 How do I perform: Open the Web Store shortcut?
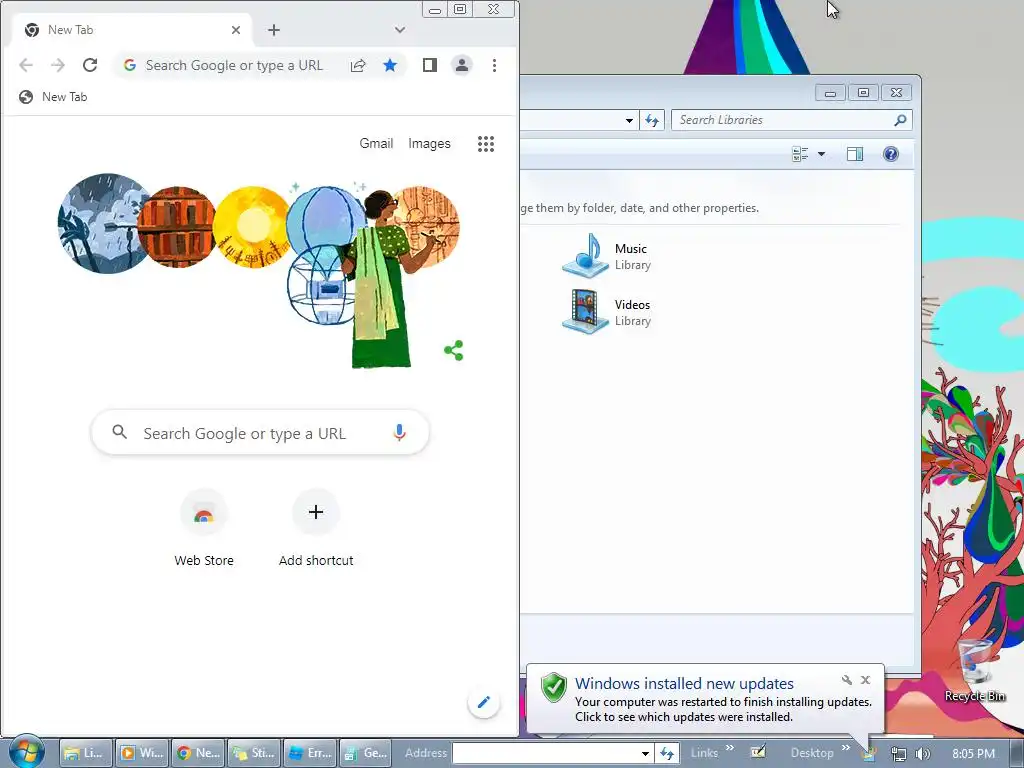pos(204,530)
